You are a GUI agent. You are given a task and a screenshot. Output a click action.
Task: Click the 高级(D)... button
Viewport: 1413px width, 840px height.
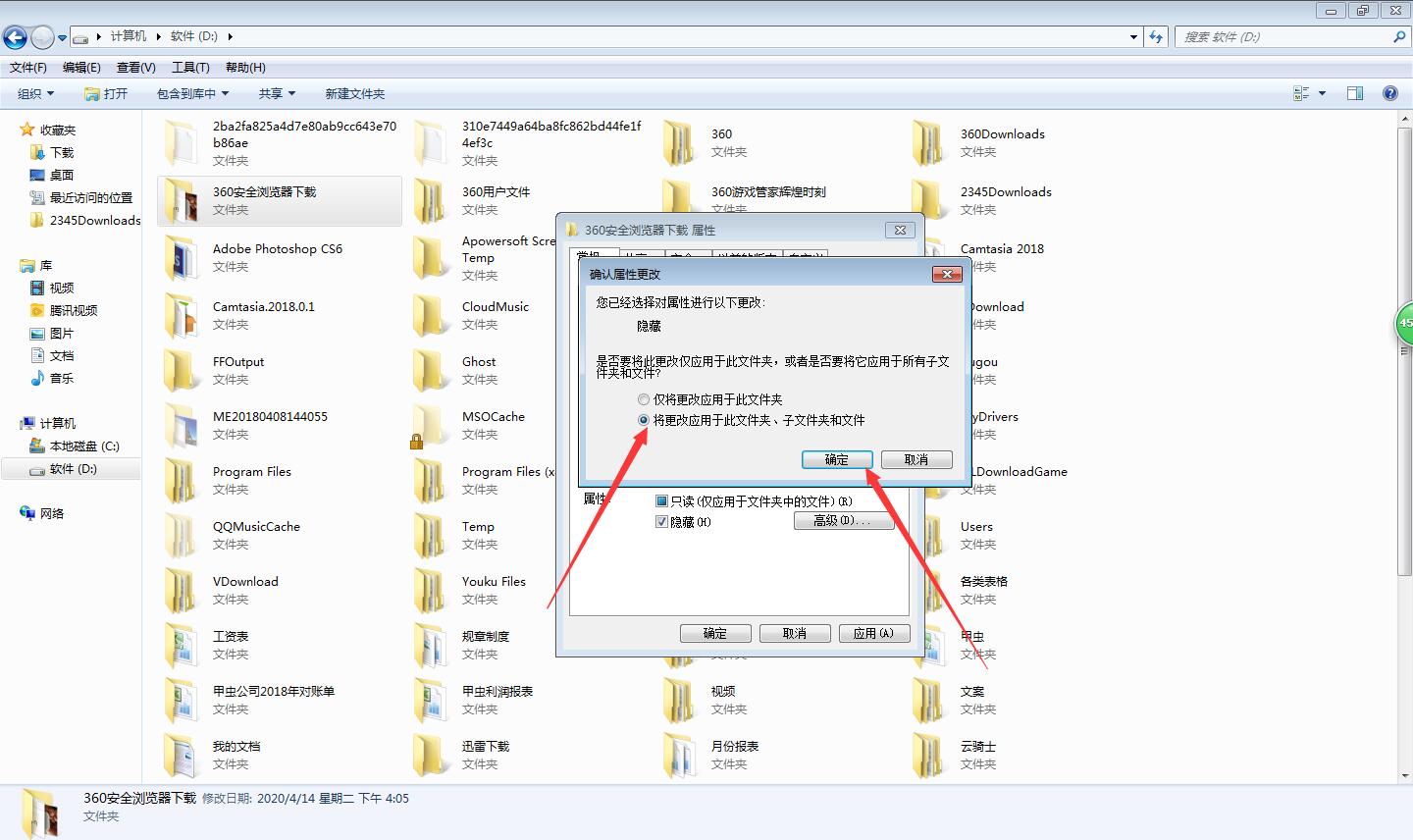[x=843, y=521]
